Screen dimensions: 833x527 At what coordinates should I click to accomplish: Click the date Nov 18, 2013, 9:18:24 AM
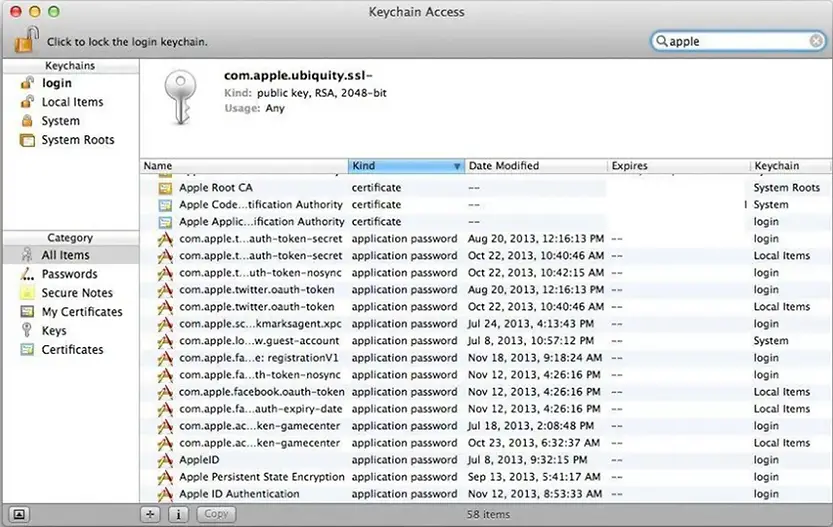535,358
